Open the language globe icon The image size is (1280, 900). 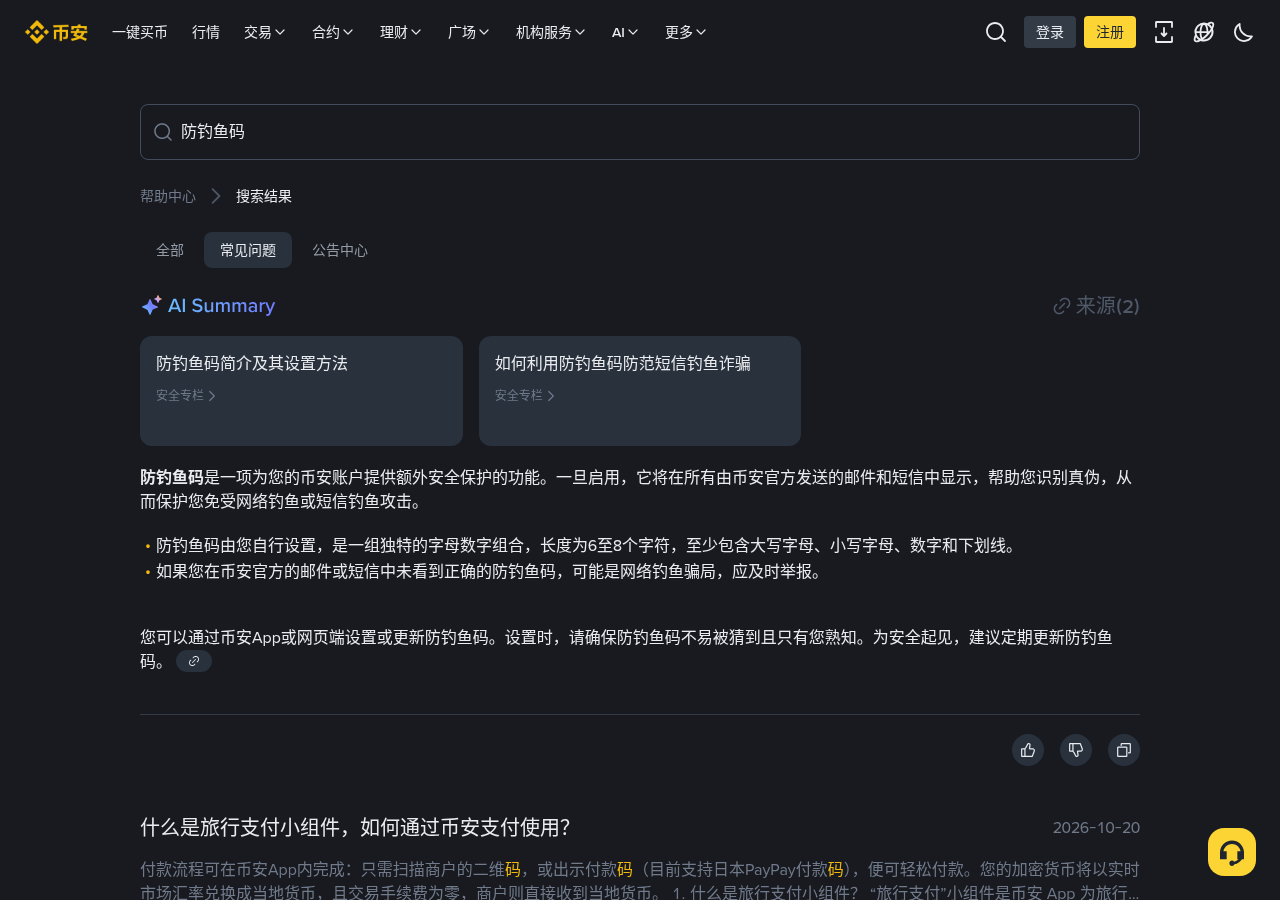click(1204, 32)
